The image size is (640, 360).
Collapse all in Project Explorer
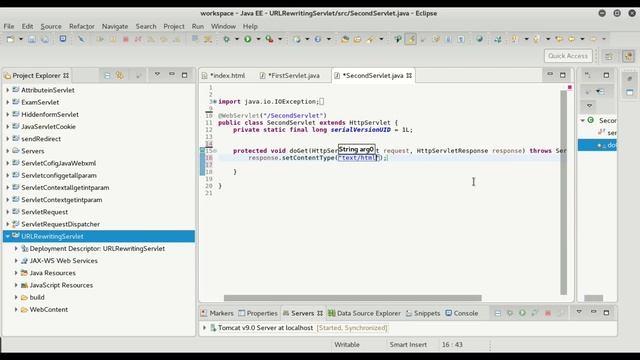click(107, 76)
